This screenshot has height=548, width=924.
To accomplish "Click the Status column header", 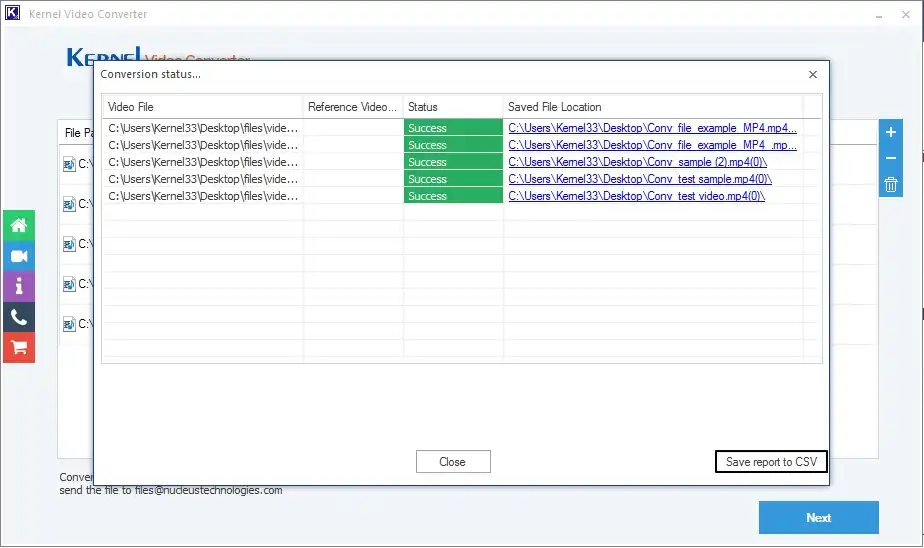I will (453, 107).
